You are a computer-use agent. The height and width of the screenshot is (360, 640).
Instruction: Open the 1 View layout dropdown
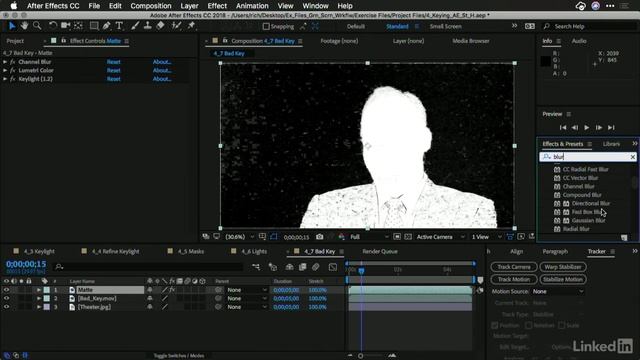pos(487,237)
